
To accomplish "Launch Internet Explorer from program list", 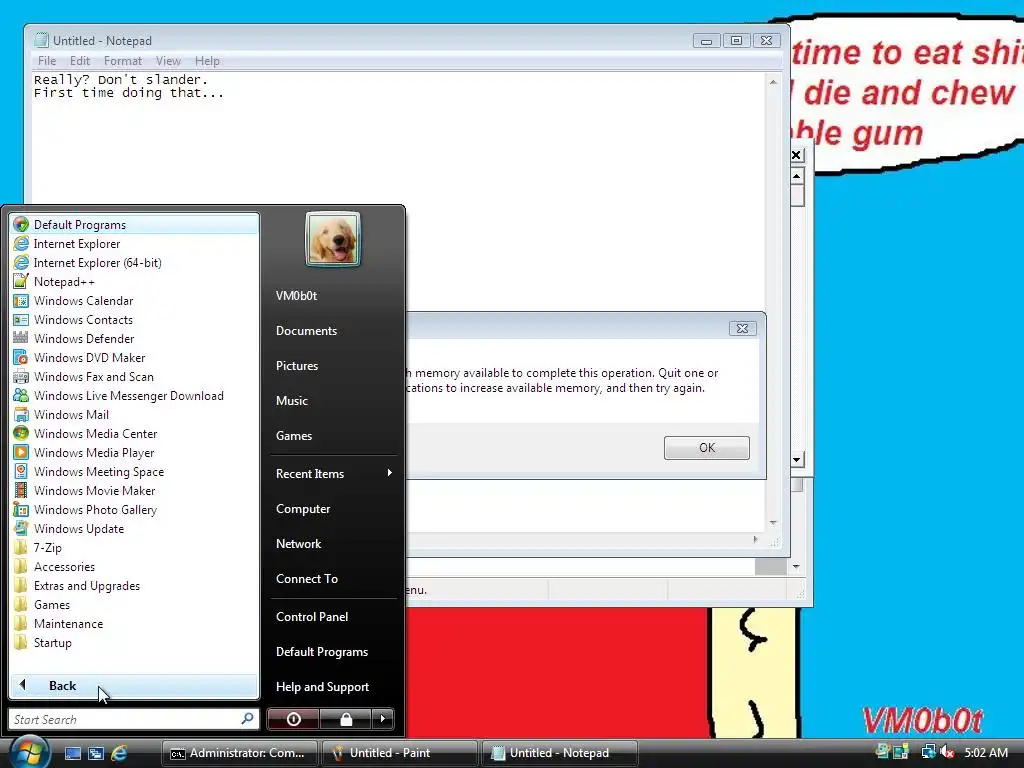I will point(135,244).
